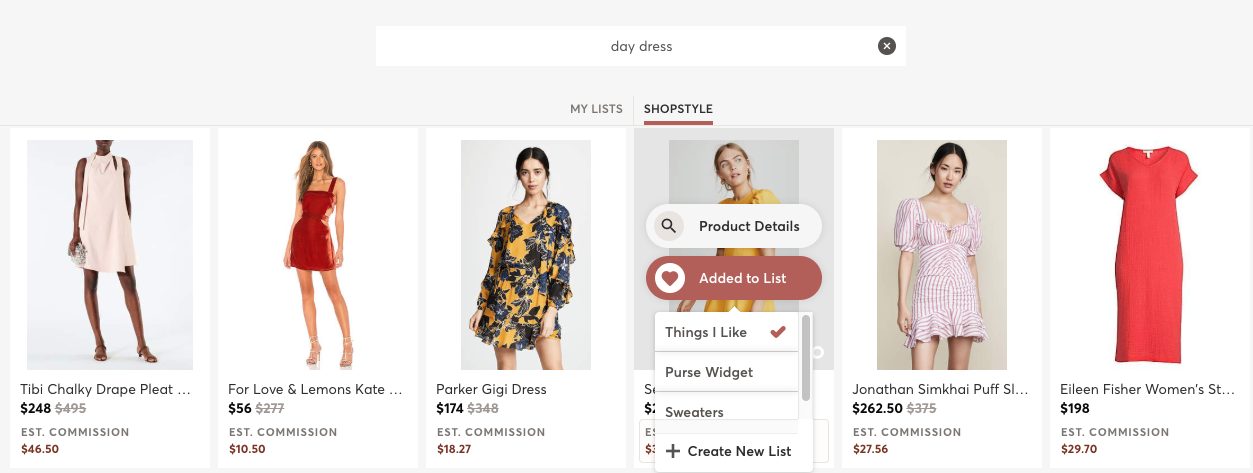This screenshot has height=473, width=1253.
Task: Select the ShopStyle tab
Action: (678, 109)
